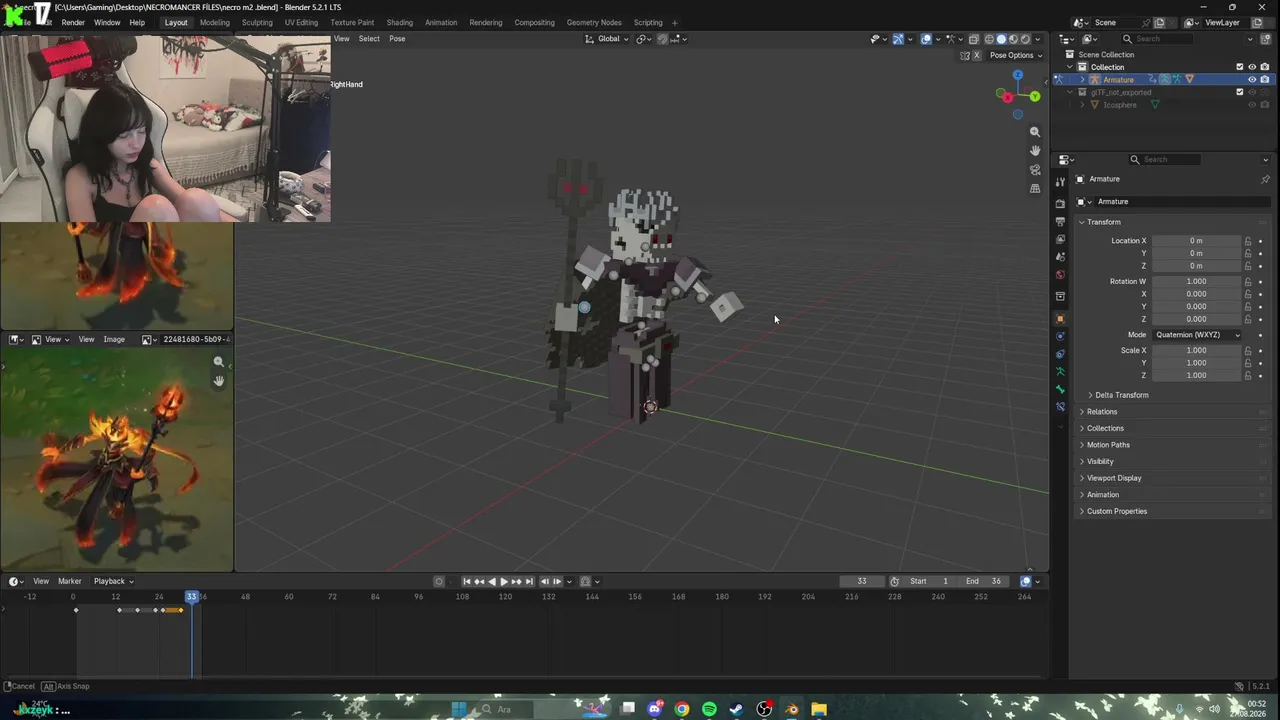
Task: Switch perspective/orthographic grid view icon
Action: click(1035, 188)
